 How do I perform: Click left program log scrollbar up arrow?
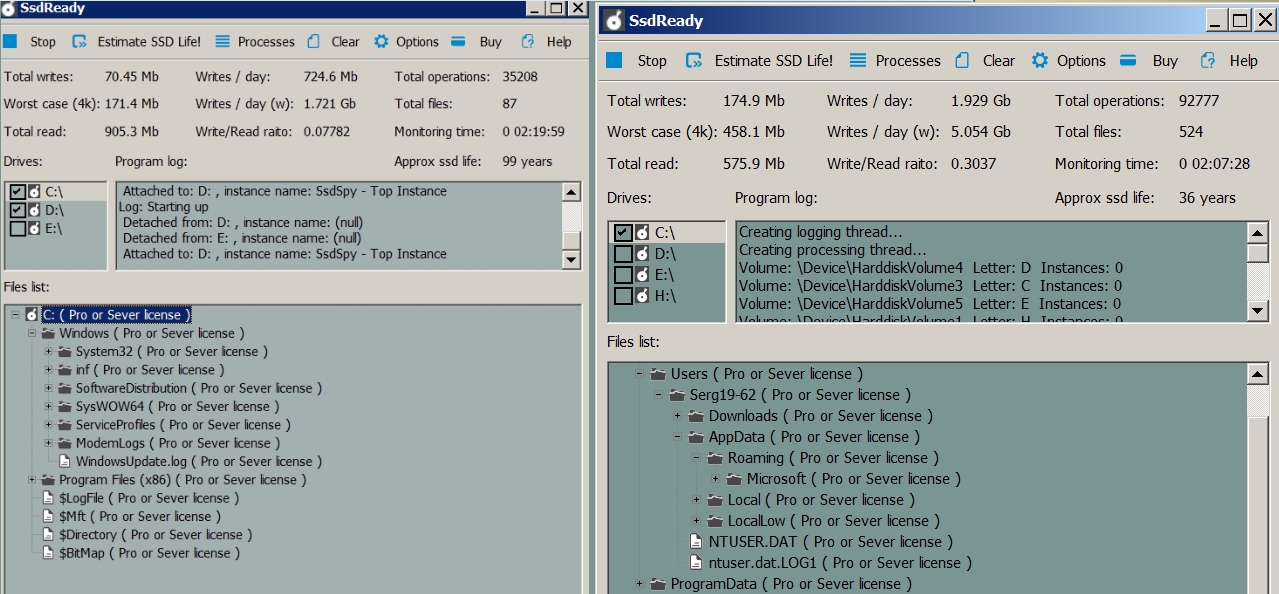pos(571,192)
